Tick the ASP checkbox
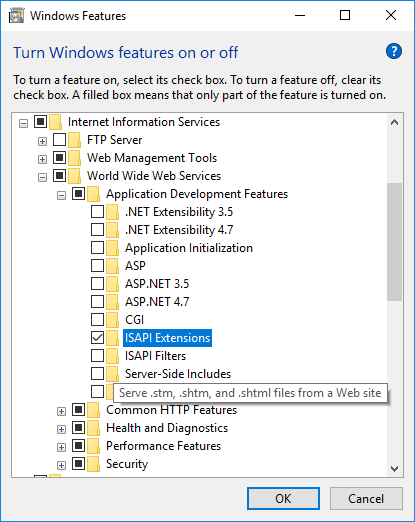 click(97, 266)
